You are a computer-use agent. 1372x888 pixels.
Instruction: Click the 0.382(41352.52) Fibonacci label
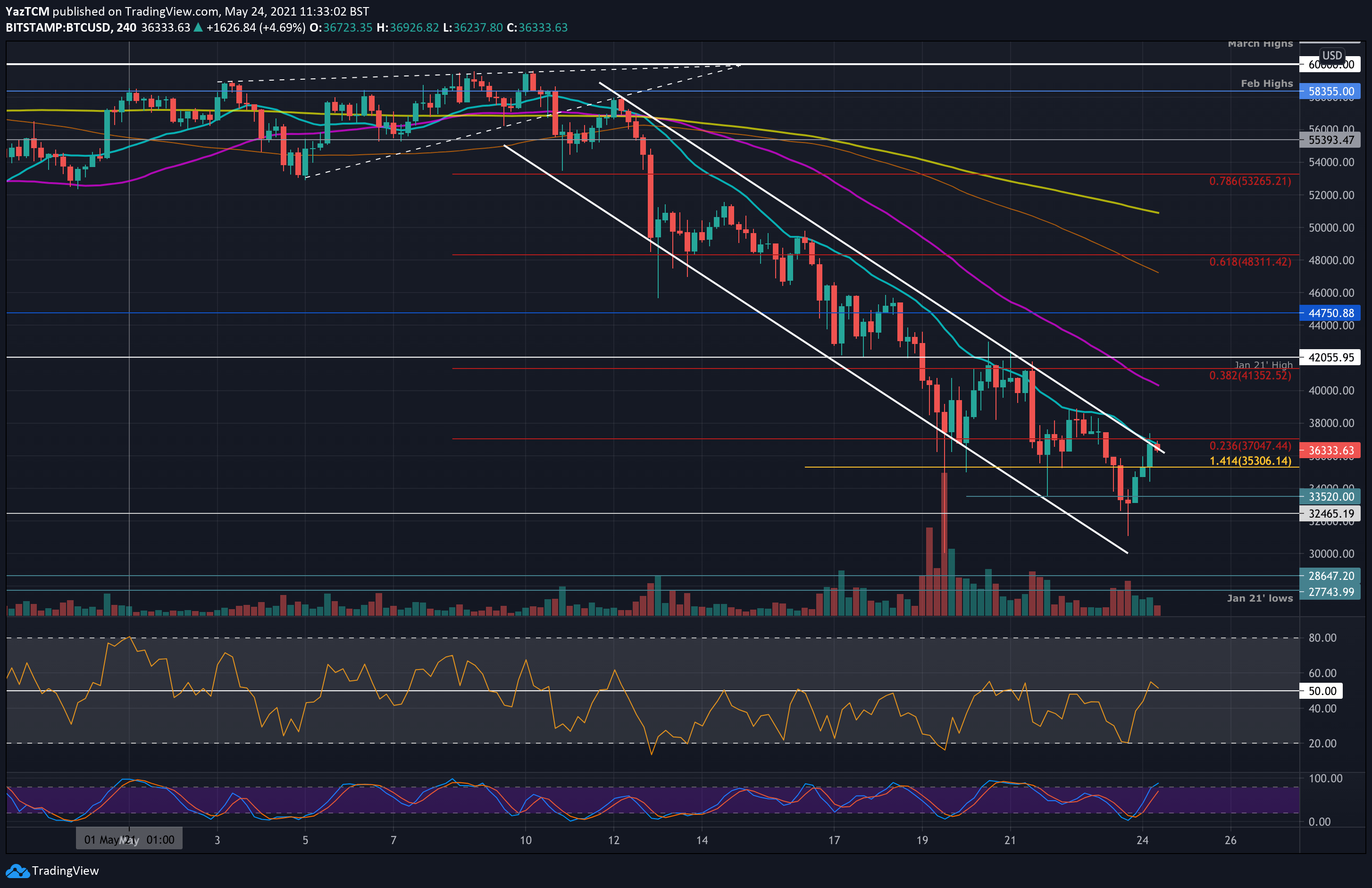(x=1250, y=376)
